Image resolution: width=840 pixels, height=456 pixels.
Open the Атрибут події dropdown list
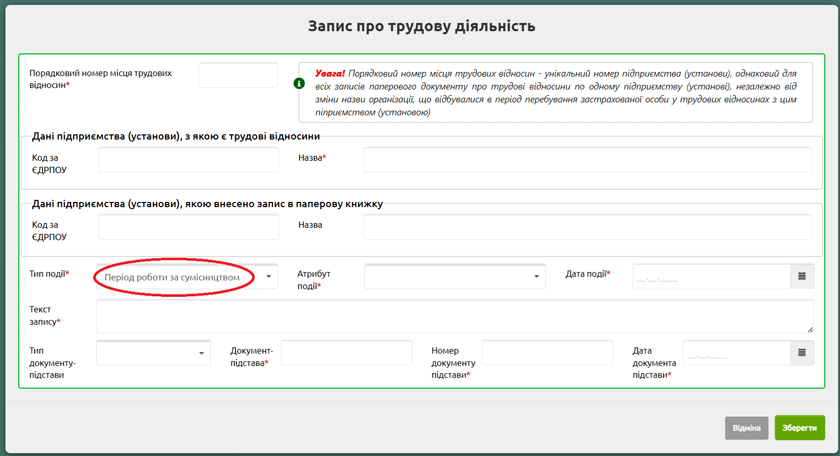pyautogui.click(x=536, y=277)
